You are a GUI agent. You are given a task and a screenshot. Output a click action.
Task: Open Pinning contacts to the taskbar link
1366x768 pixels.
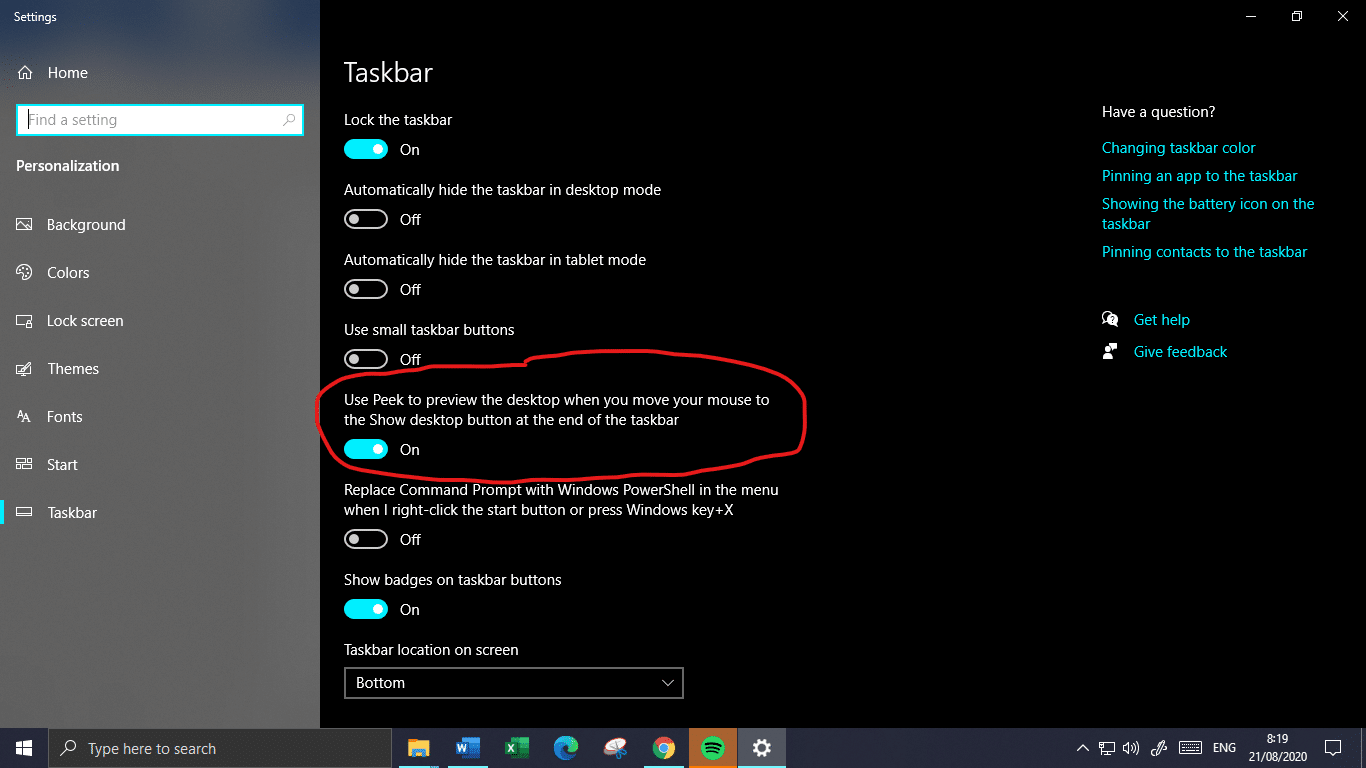click(x=1205, y=252)
